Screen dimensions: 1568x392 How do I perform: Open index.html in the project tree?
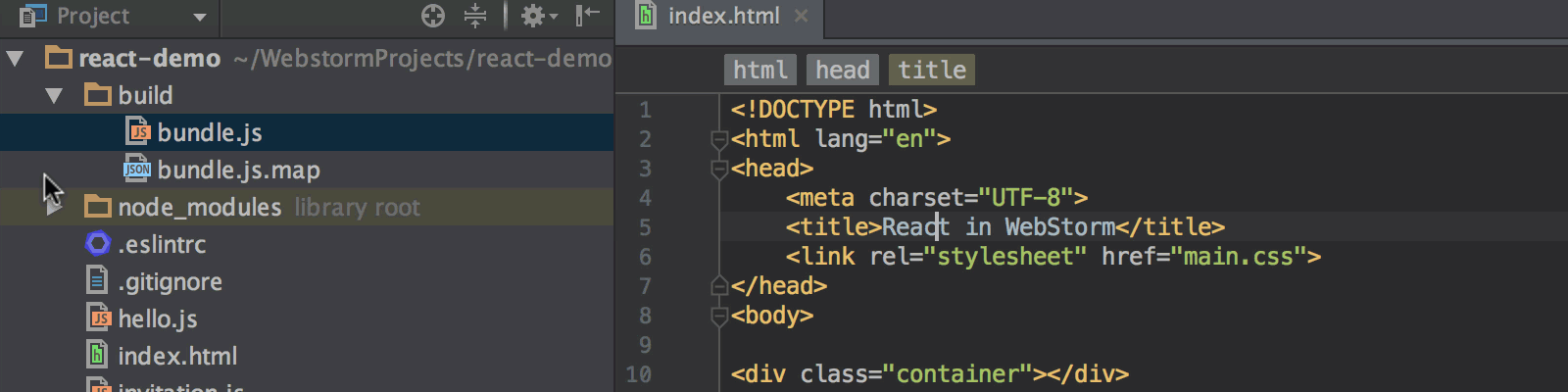tap(177, 356)
